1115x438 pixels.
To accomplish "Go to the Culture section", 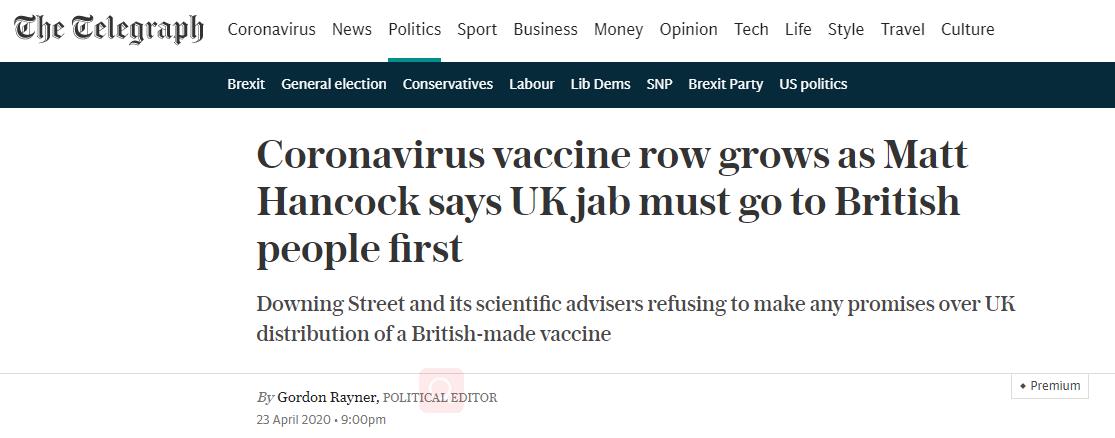I will [x=967, y=29].
